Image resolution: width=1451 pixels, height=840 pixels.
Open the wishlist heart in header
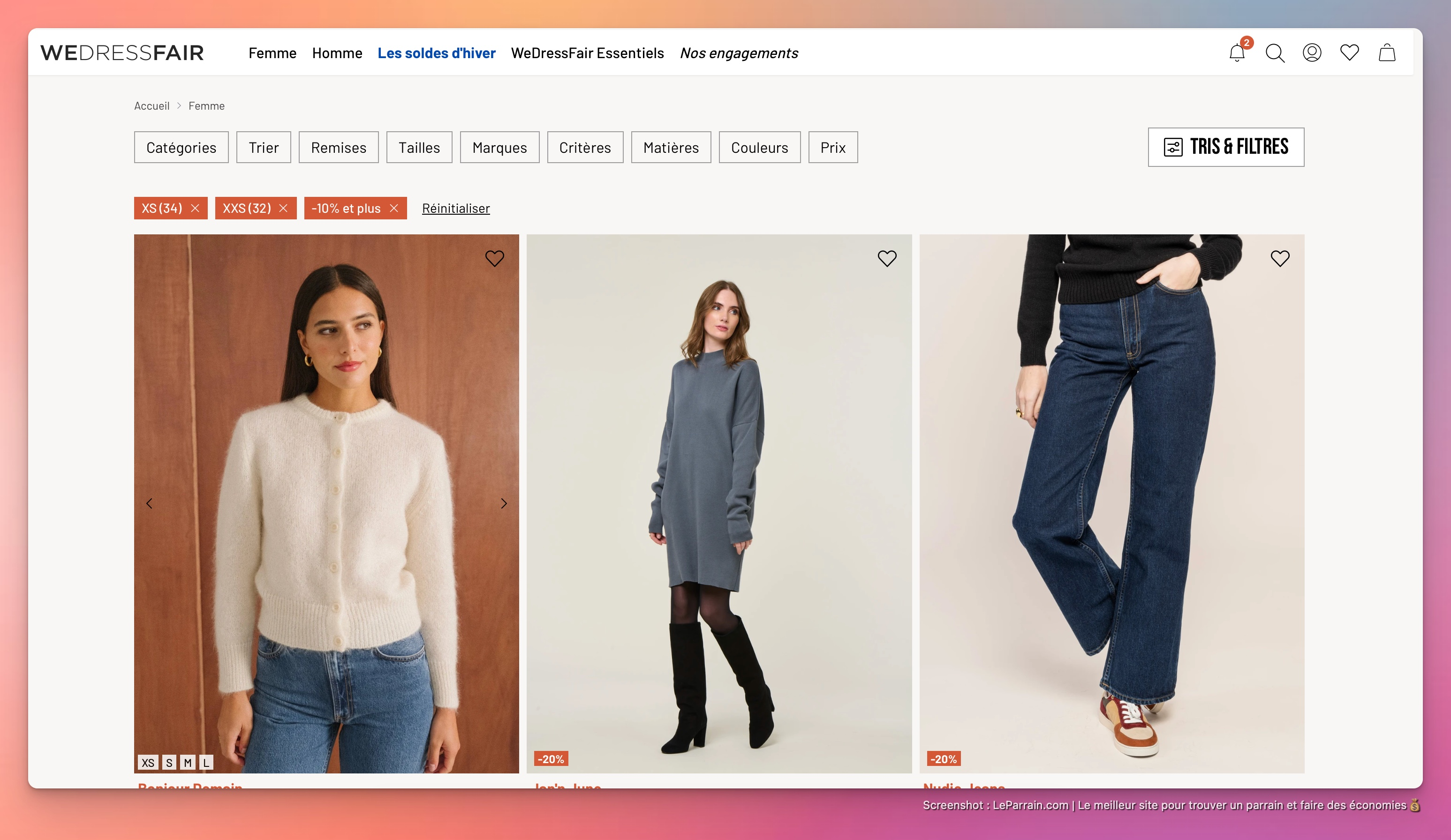tap(1349, 53)
